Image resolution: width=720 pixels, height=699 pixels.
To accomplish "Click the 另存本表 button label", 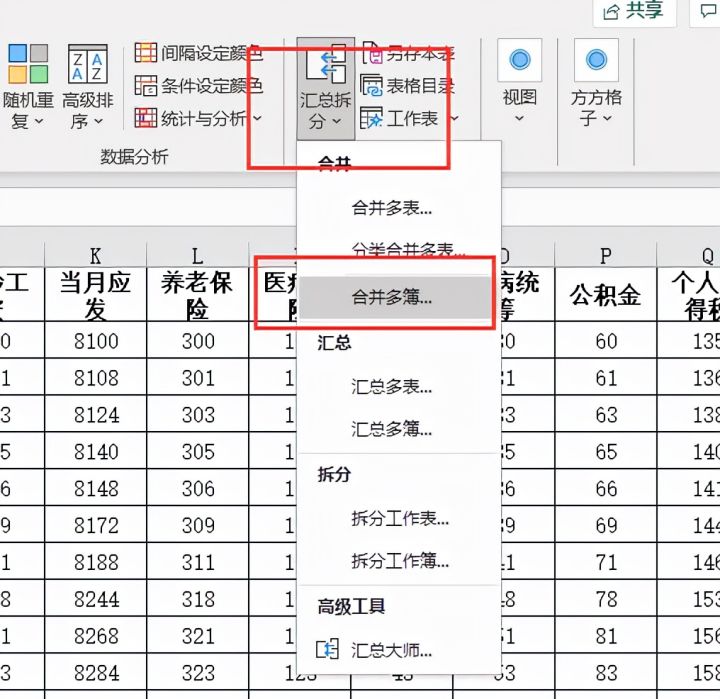I will pyautogui.click(x=421, y=54).
